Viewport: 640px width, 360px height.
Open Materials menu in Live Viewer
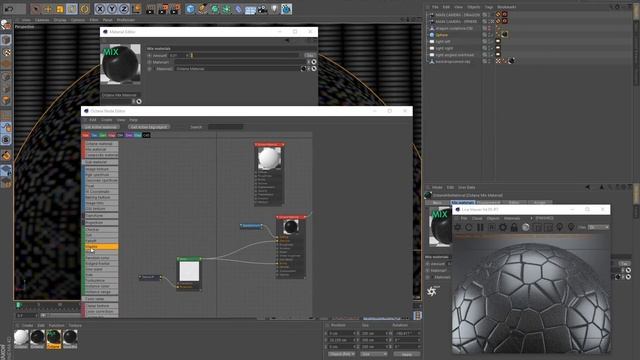click(512, 218)
